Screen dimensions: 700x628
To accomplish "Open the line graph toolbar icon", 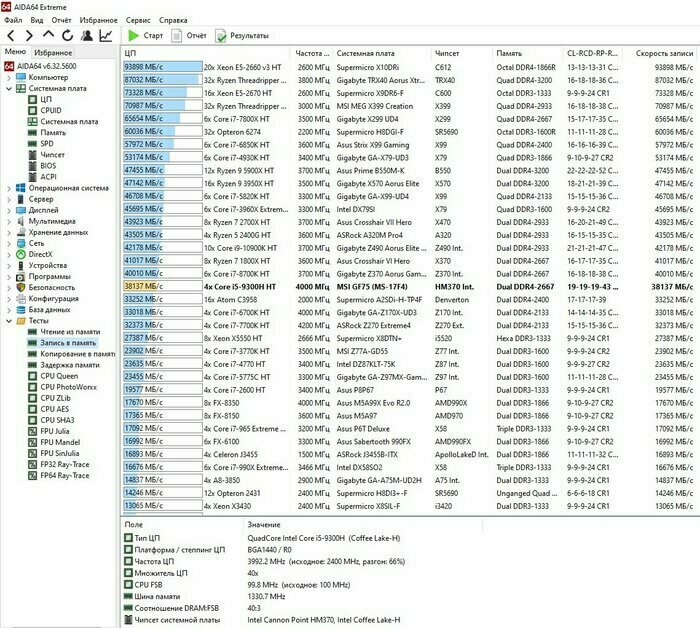I will (x=105, y=36).
